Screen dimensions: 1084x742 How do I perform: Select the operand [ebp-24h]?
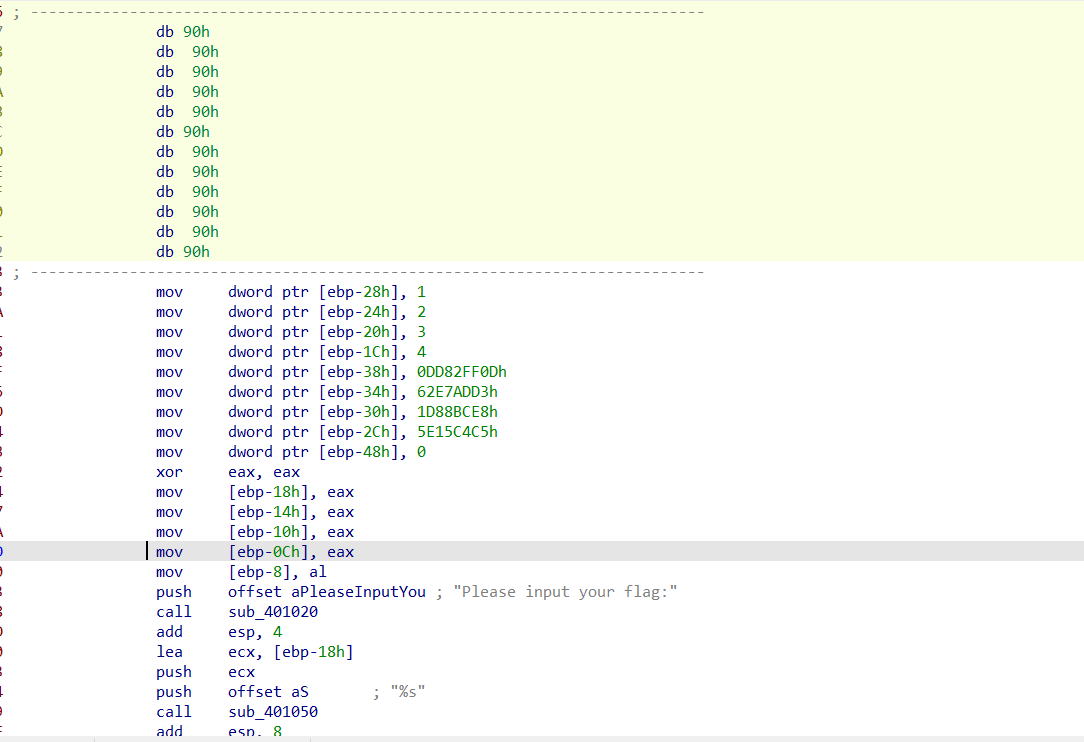[x=359, y=313]
